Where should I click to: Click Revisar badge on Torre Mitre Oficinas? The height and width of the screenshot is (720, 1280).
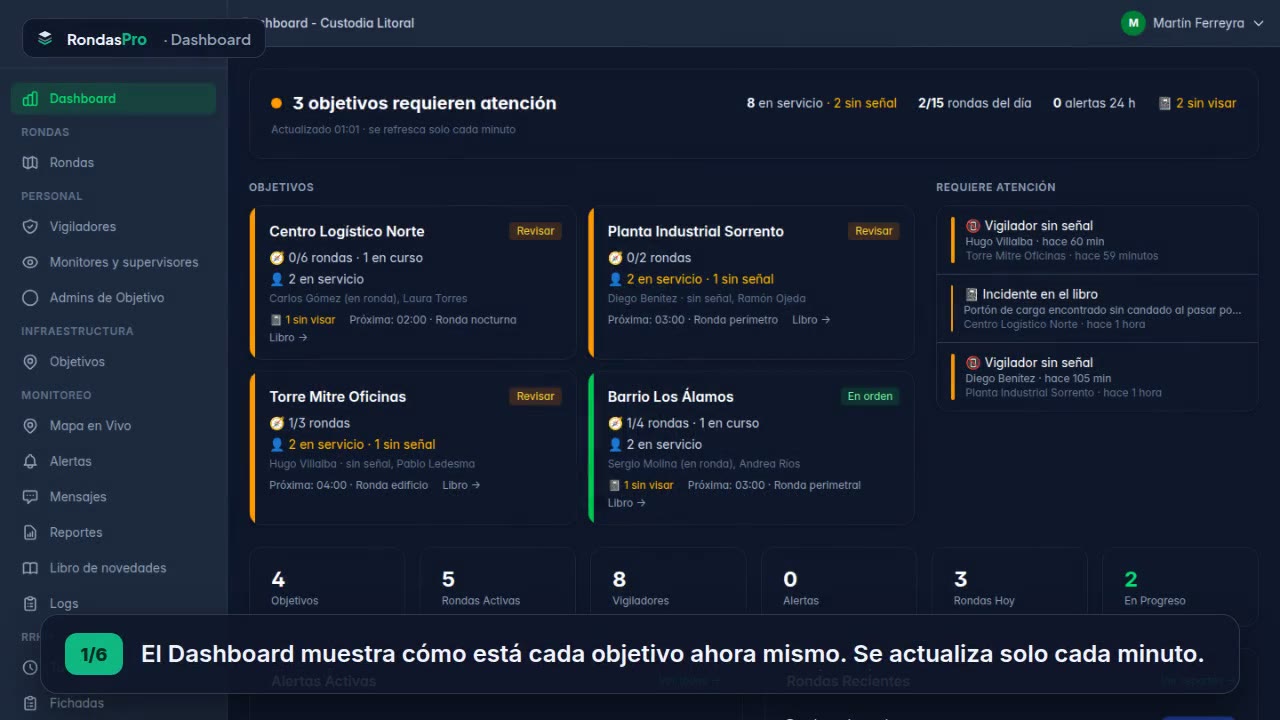(535, 396)
